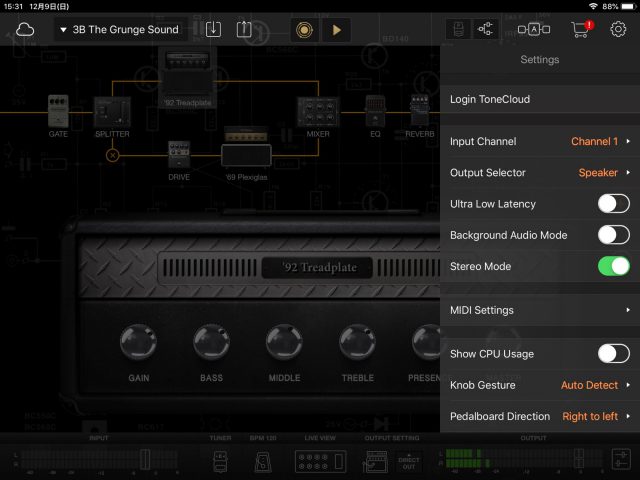The height and width of the screenshot is (480, 640).
Task: Open the TUNER icon
Action: (220, 461)
